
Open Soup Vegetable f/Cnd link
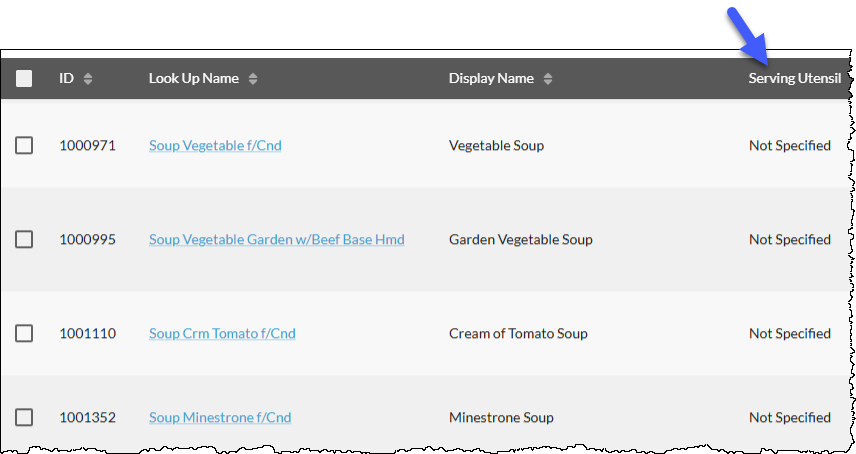215,146
